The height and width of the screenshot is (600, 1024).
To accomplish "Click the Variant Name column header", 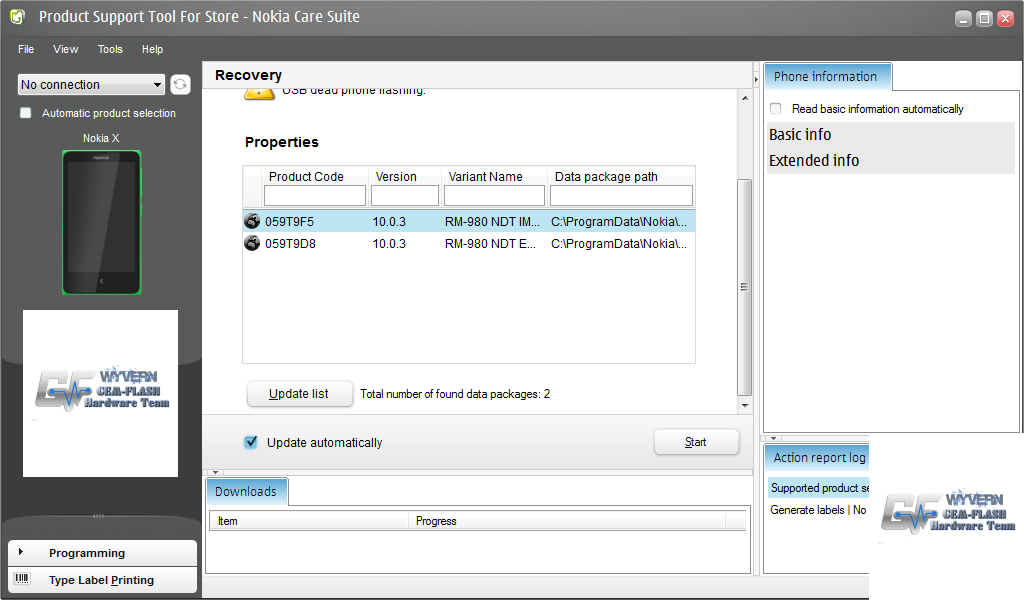I will [x=485, y=176].
